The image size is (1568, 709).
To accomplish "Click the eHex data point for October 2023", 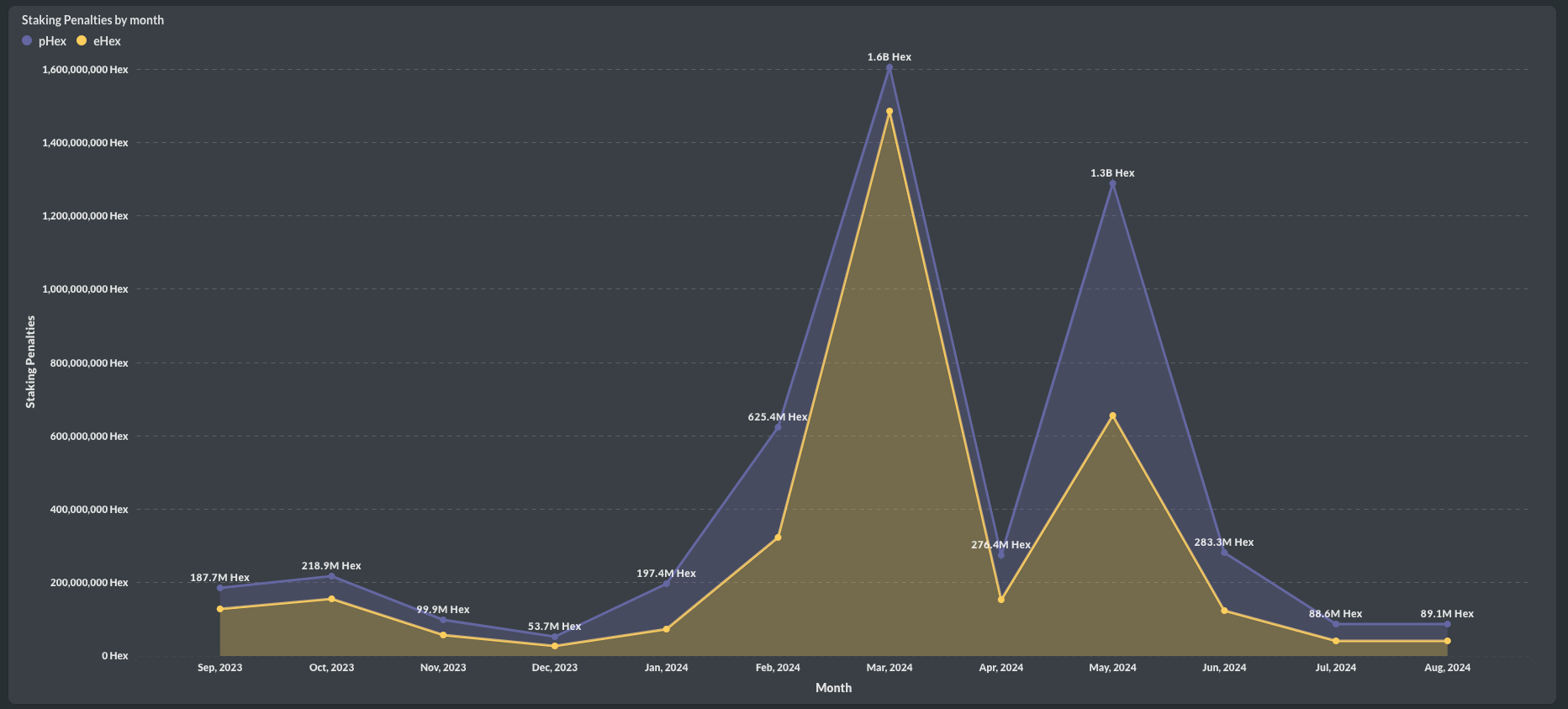I will 331,599.
